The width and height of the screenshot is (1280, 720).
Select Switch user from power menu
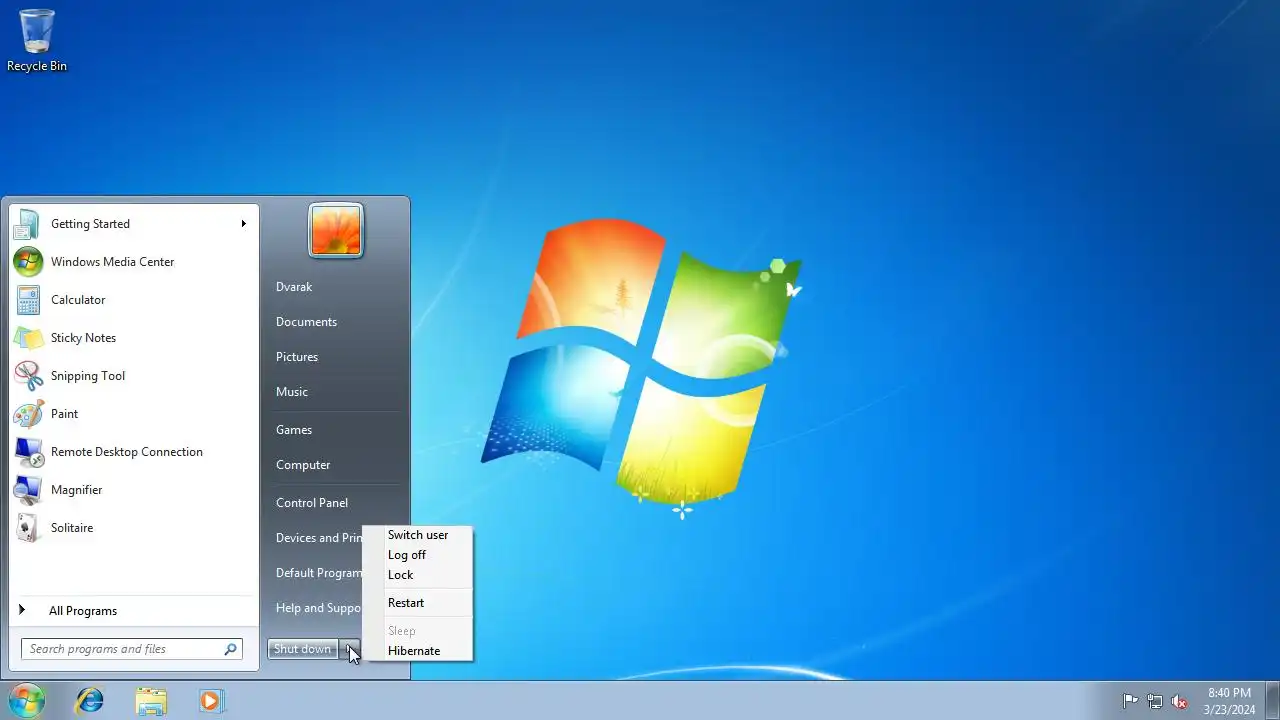[417, 535]
